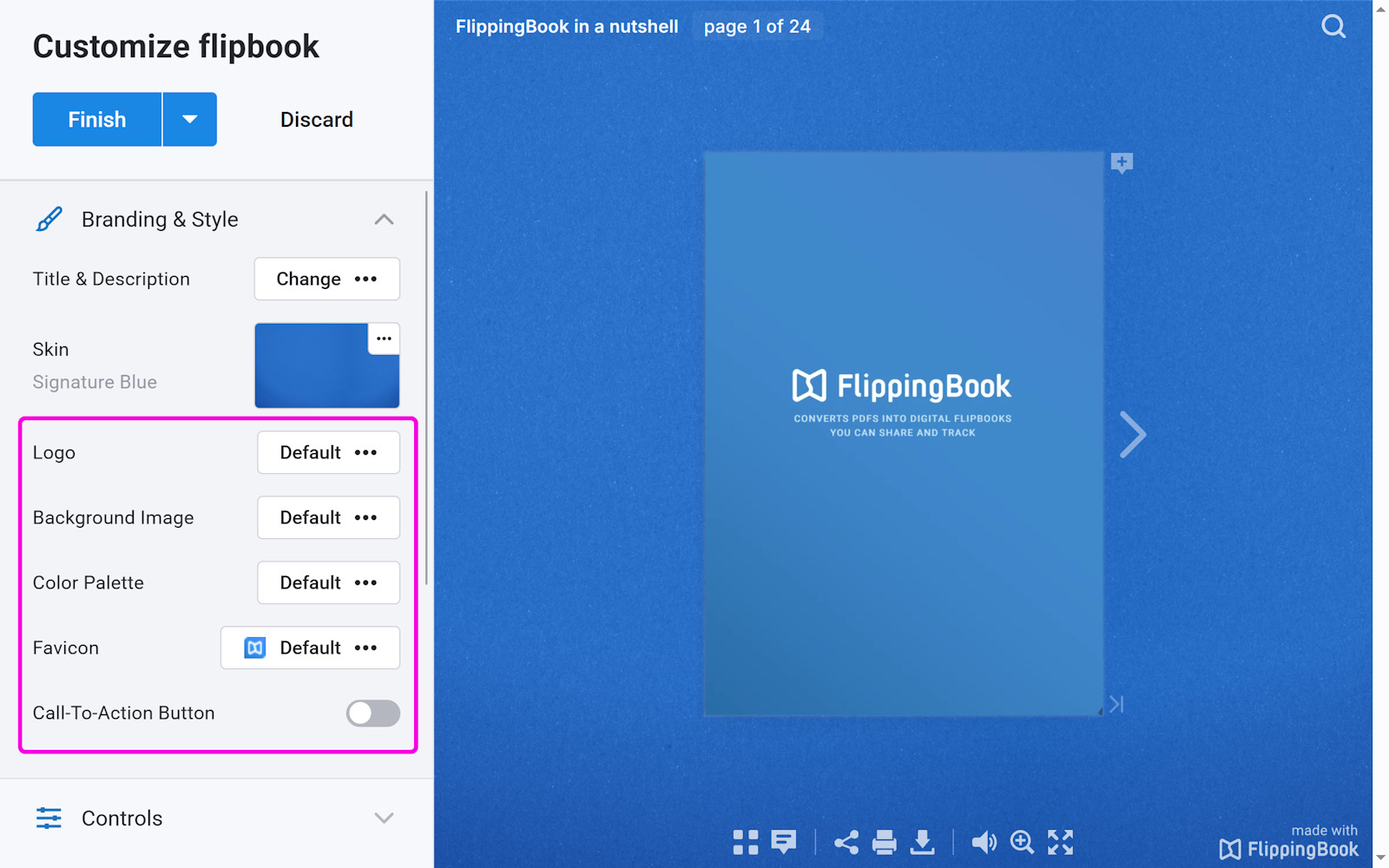Image resolution: width=1389 pixels, height=868 pixels.
Task: Open the Background Image Default options
Action: pyautogui.click(x=329, y=517)
